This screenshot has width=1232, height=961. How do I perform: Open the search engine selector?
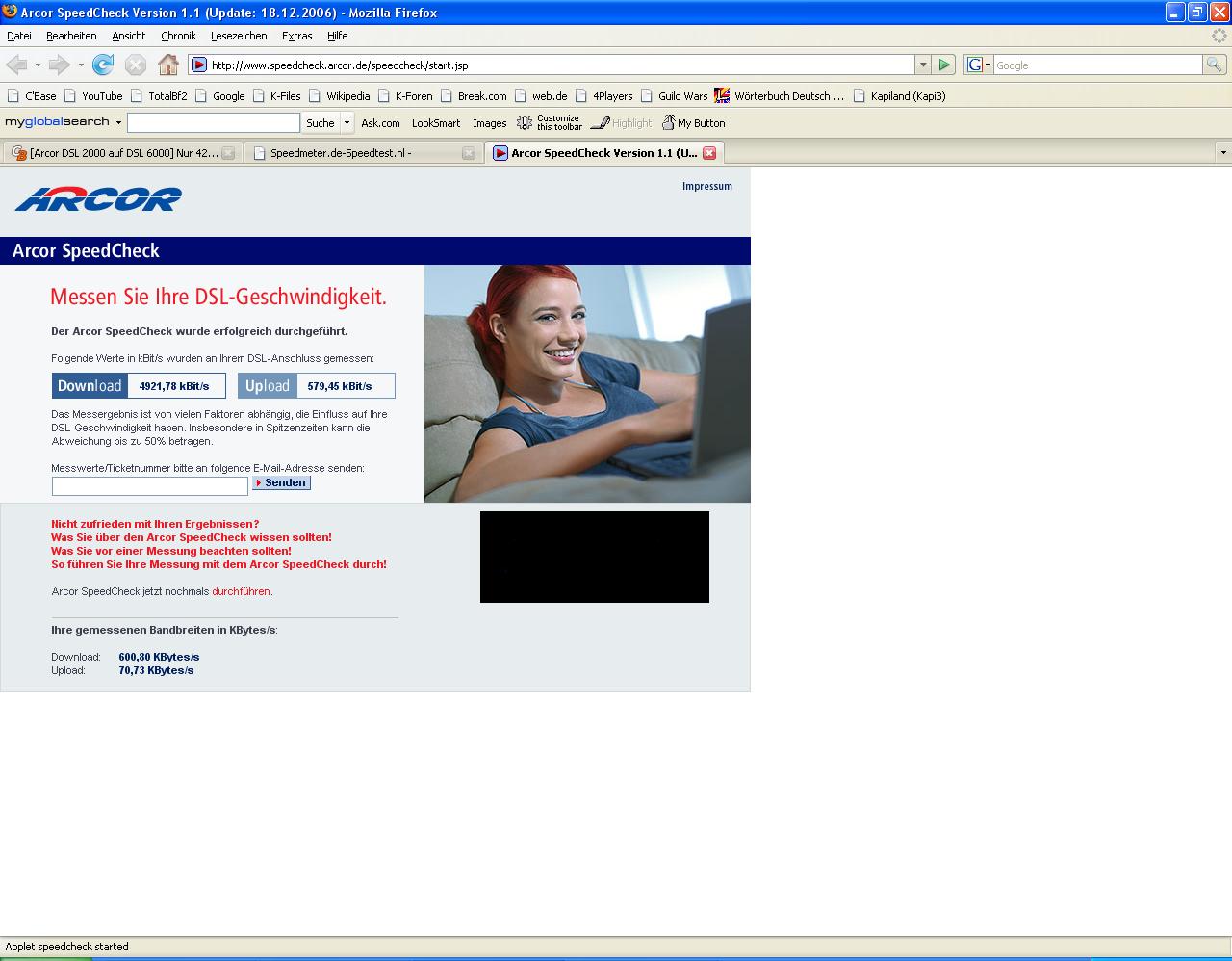(x=979, y=65)
